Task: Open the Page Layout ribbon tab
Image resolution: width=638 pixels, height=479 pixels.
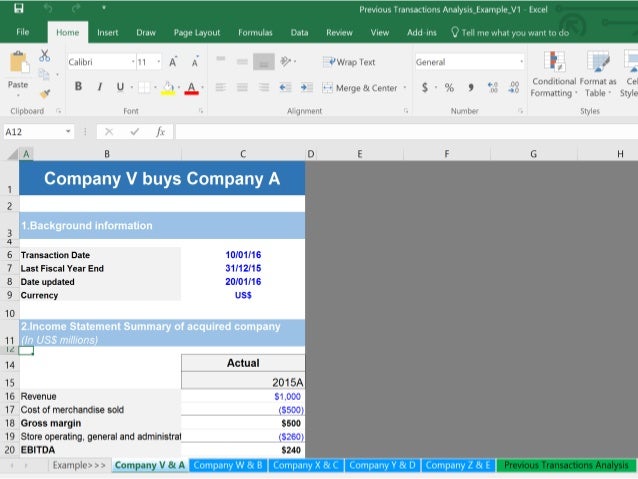Action: pos(197,32)
